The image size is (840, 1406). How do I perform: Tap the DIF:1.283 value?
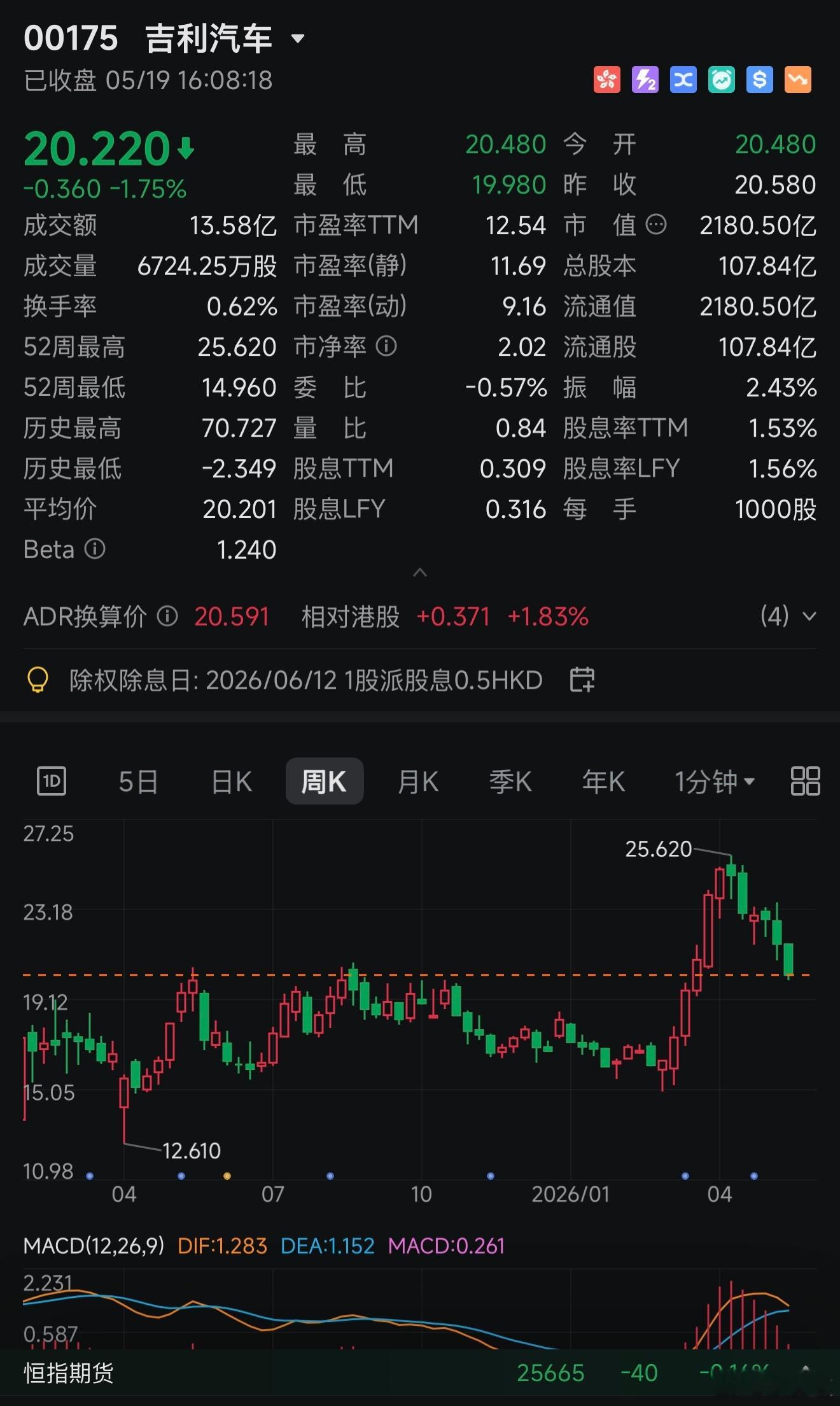(x=222, y=1246)
